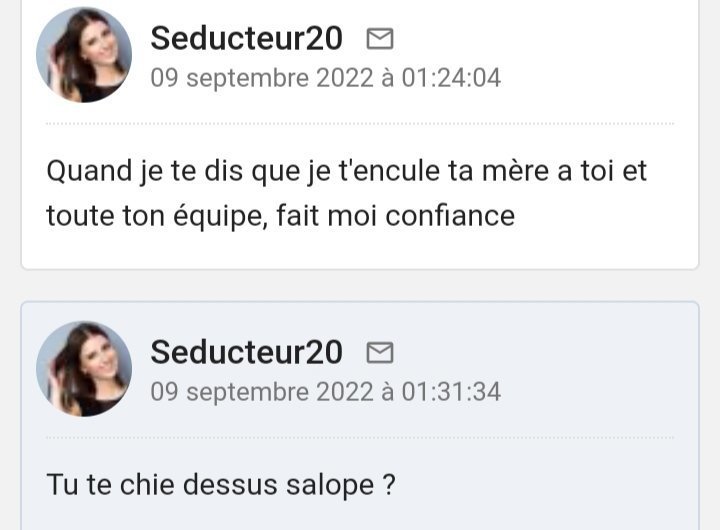The height and width of the screenshot is (530, 720).
Task: Click the dotted separator in the second post
Action: [x=360, y=437]
